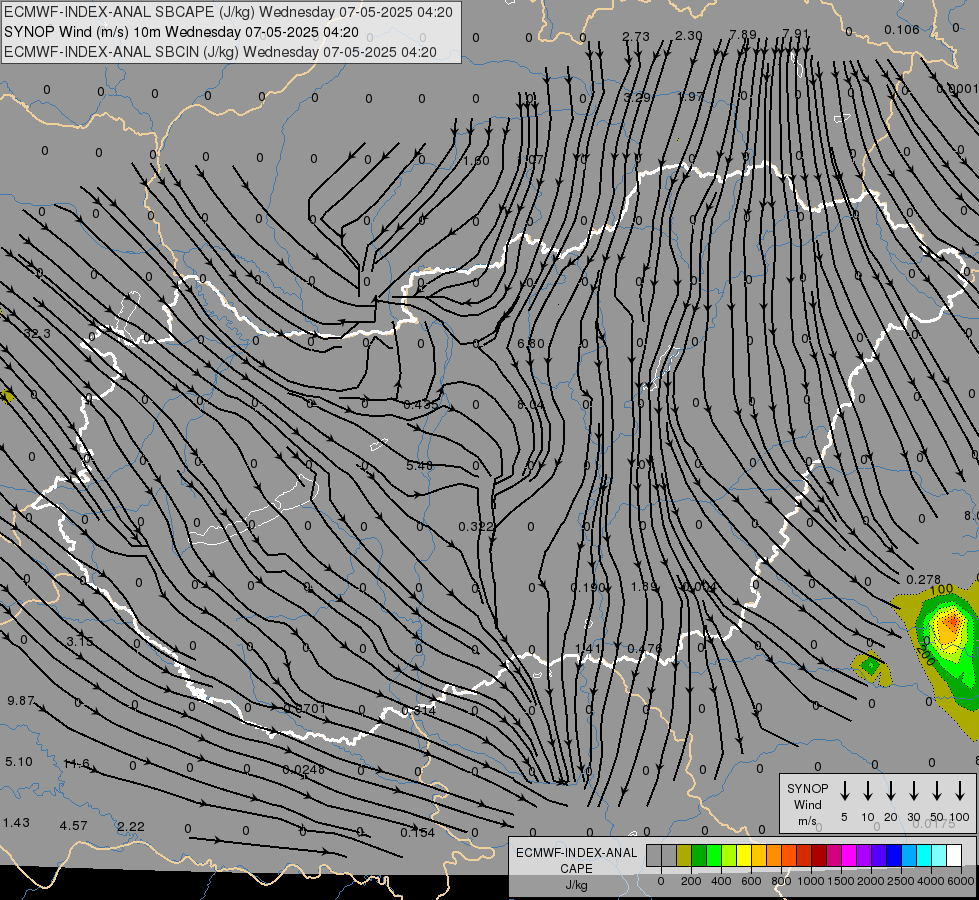Screen dimensions: 979x900
Task: Click the 1.60 value on the map
Action: [476, 161]
